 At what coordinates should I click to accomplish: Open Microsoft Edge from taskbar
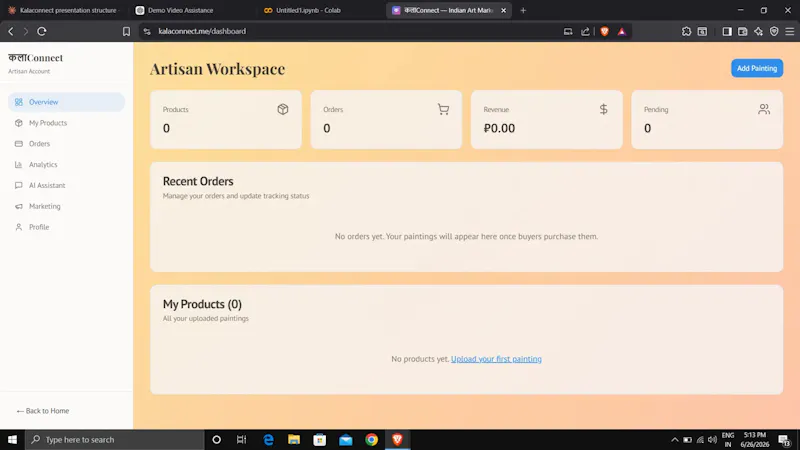[268, 439]
